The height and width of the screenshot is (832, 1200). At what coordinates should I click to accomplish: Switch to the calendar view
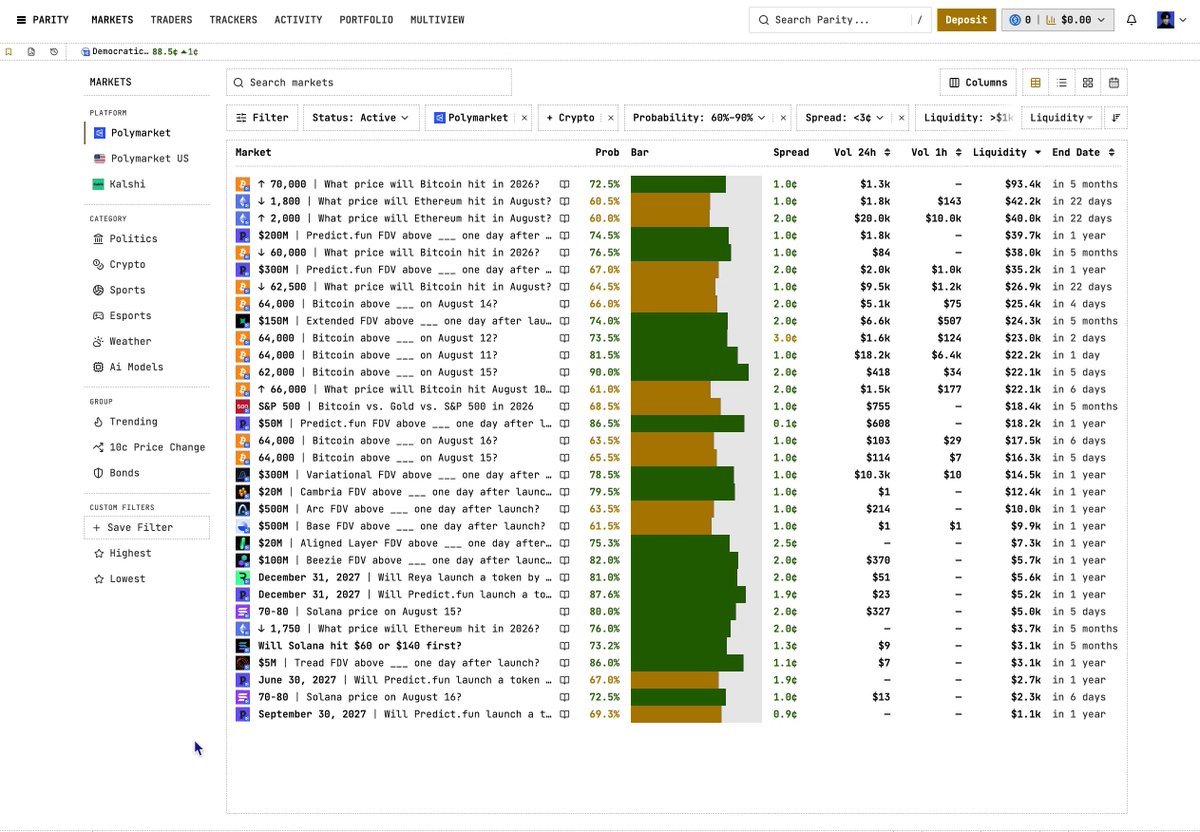(x=1114, y=82)
